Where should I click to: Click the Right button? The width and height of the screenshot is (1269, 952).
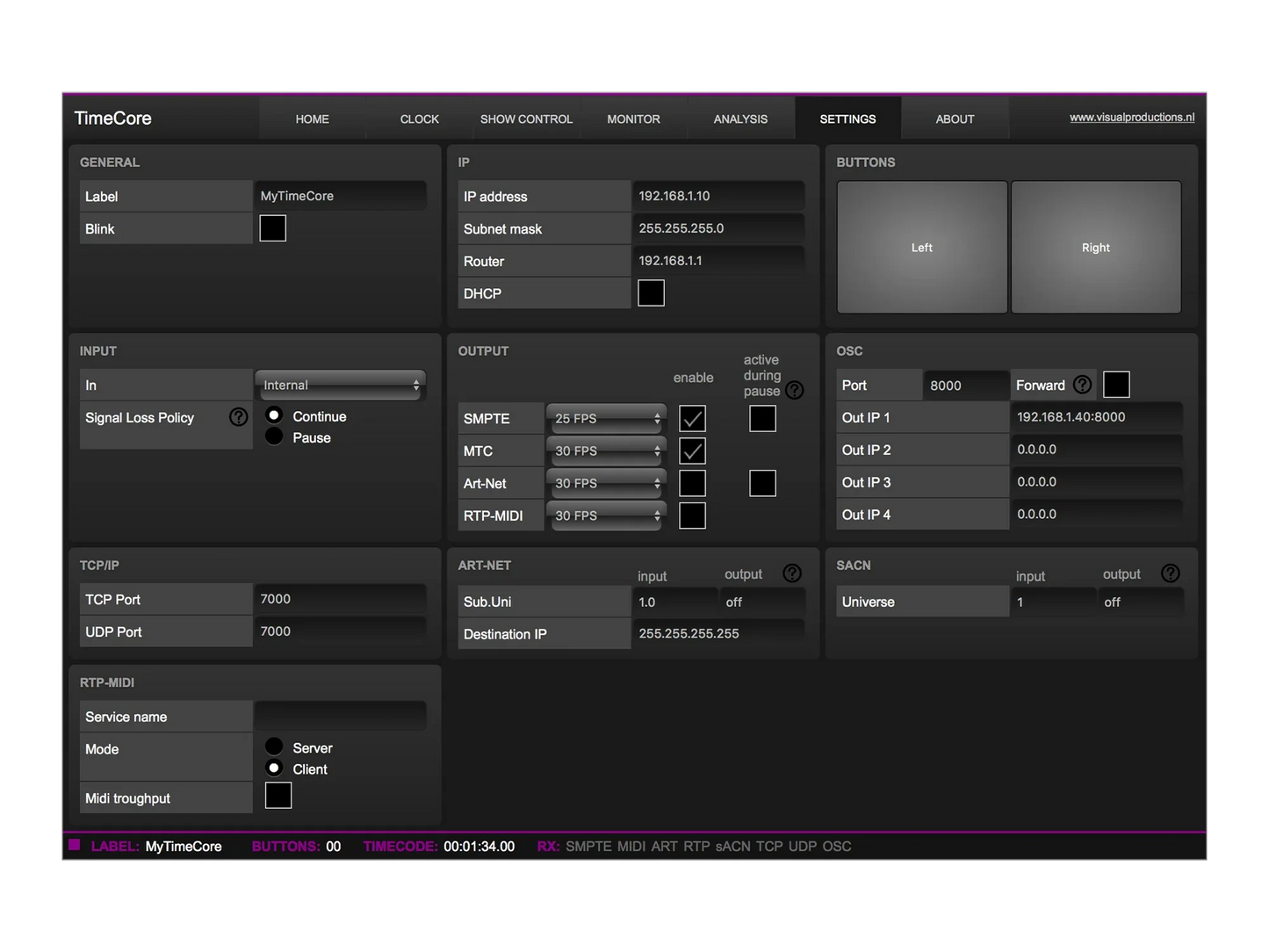point(1096,248)
